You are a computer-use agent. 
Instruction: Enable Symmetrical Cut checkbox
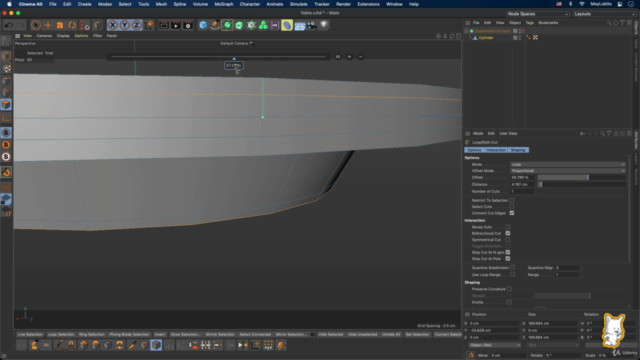(508, 240)
